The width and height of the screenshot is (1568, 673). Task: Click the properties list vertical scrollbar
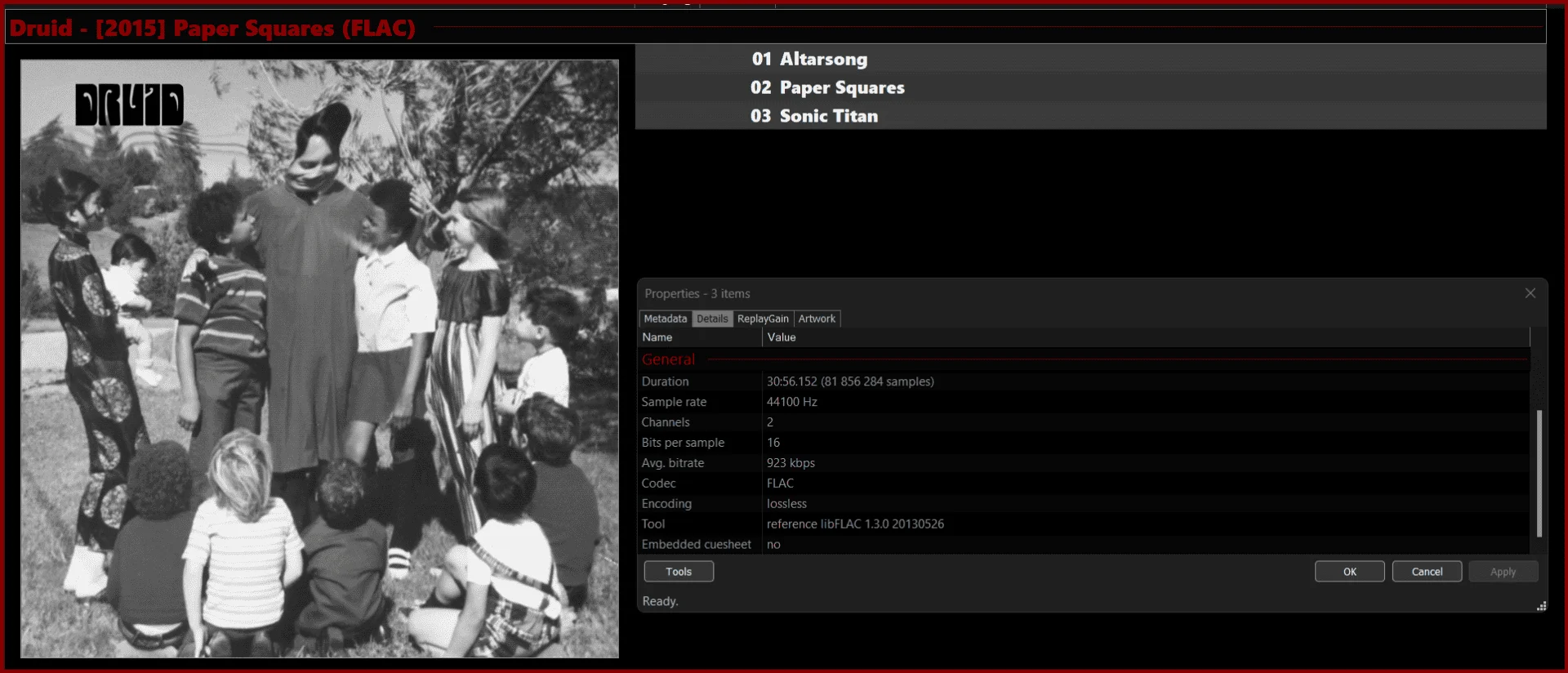(1539, 473)
